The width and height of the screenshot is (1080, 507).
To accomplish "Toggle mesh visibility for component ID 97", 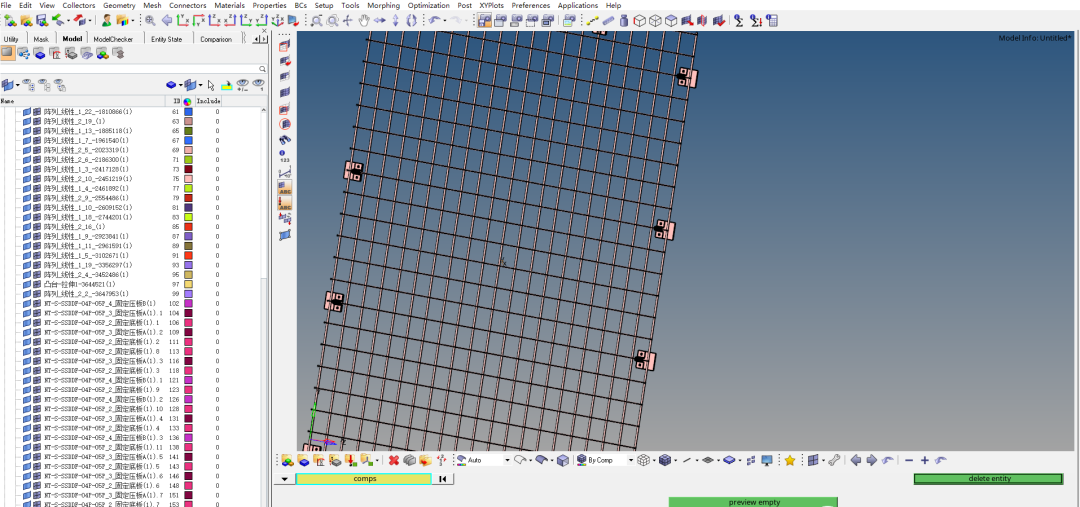I will [x=37, y=284].
